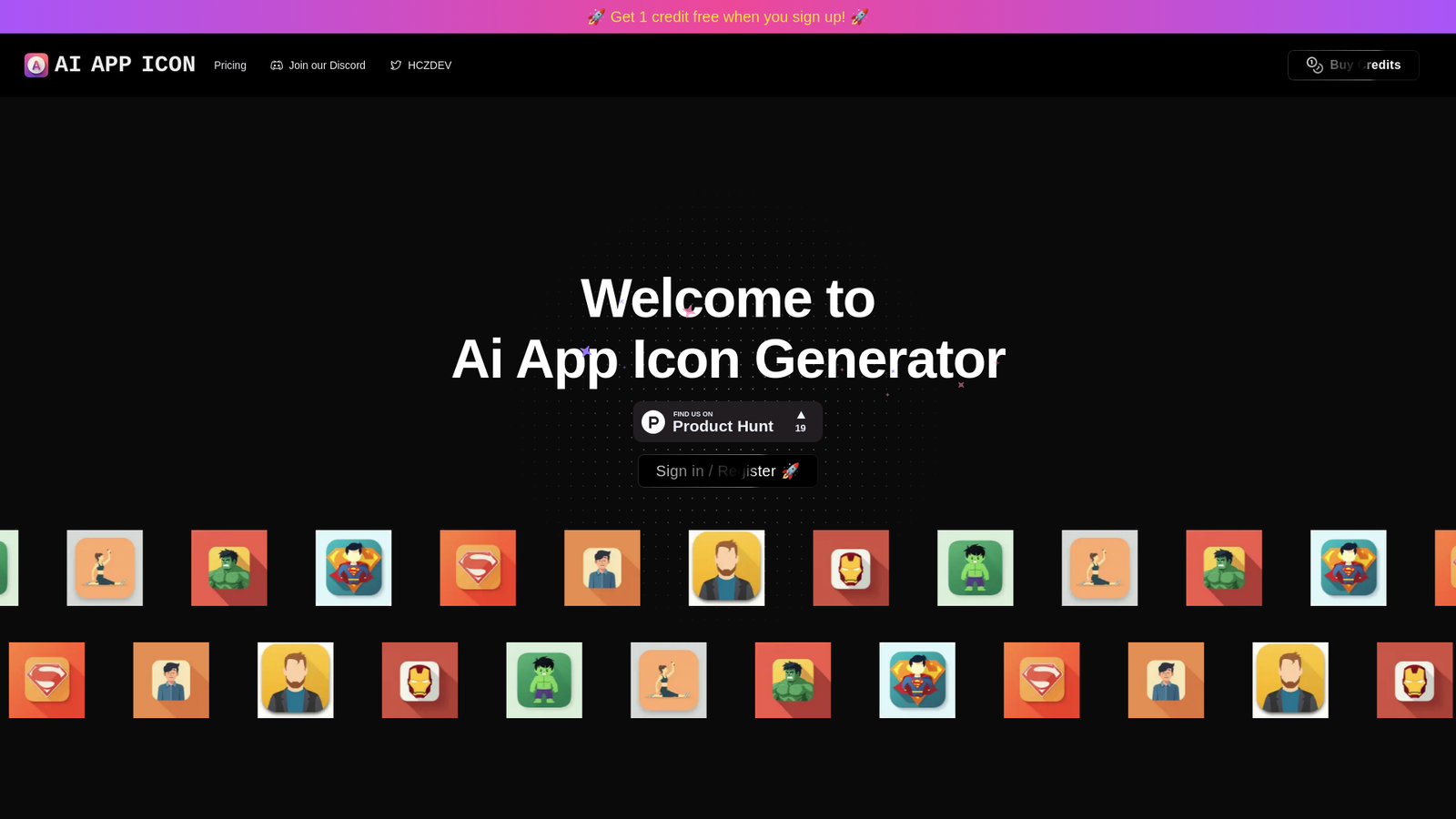
Task: Select the Iron Man icon in top row
Action: point(851,568)
